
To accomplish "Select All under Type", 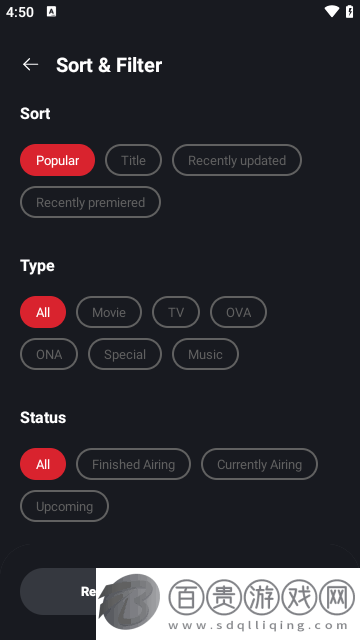I will click(x=43, y=312).
